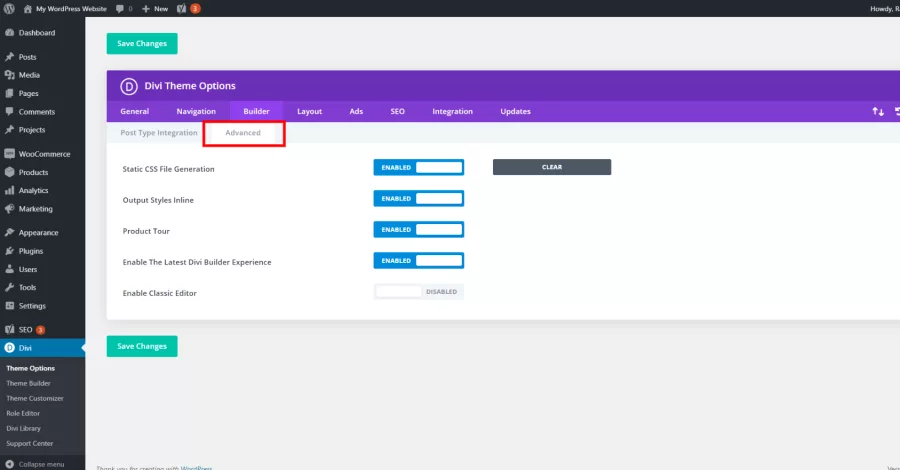Click the top Save Changes button
This screenshot has width=900, height=470.
pos(142,44)
